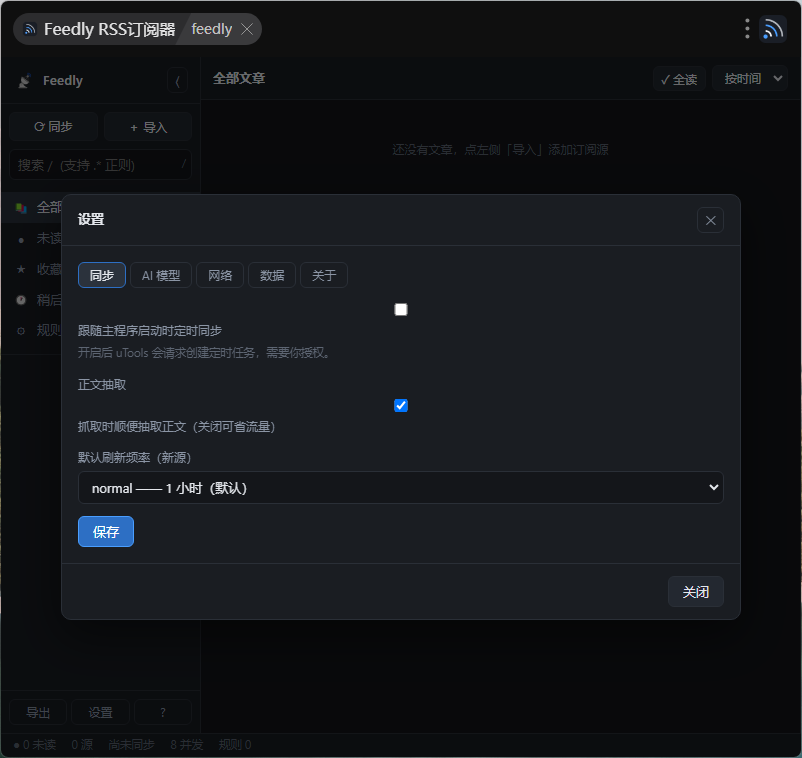Screen dimensions: 802x758
Task: Click the 导出 button at sidebar bottom
Action: (x=38, y=712)
